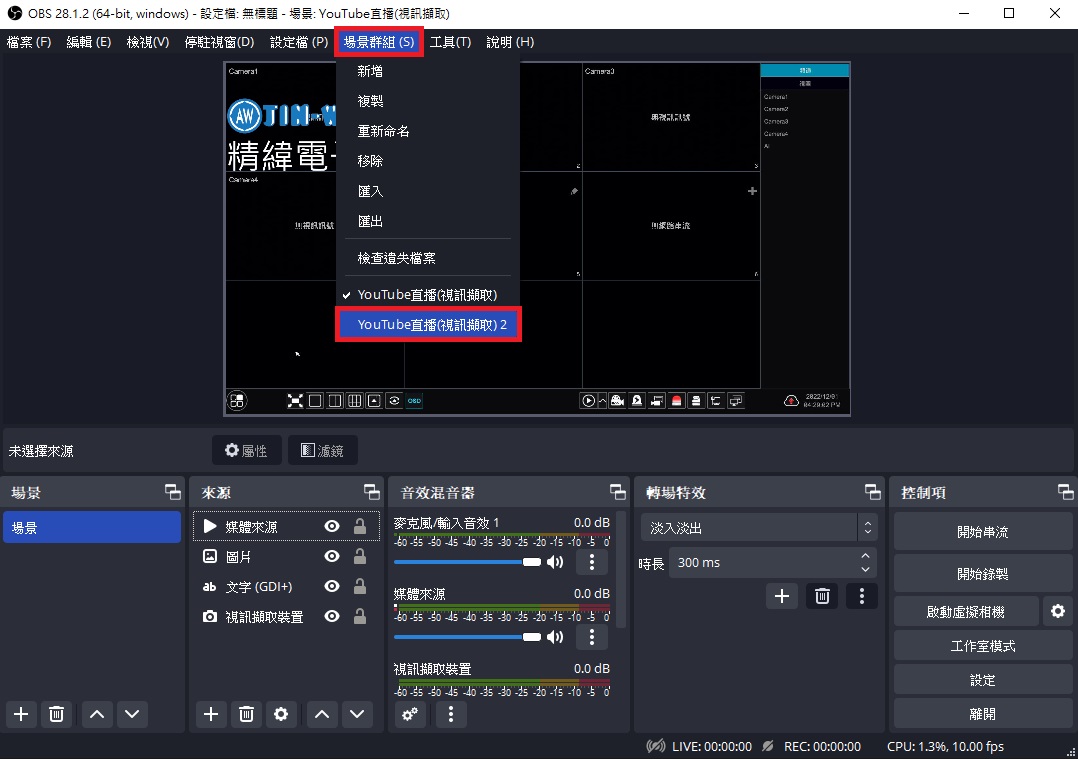This screenshot has width=1078, height=759.
Task: Open options menu for 麥克風/輸入音效 1
Action: pyautogui.click(x=592, y=562)
